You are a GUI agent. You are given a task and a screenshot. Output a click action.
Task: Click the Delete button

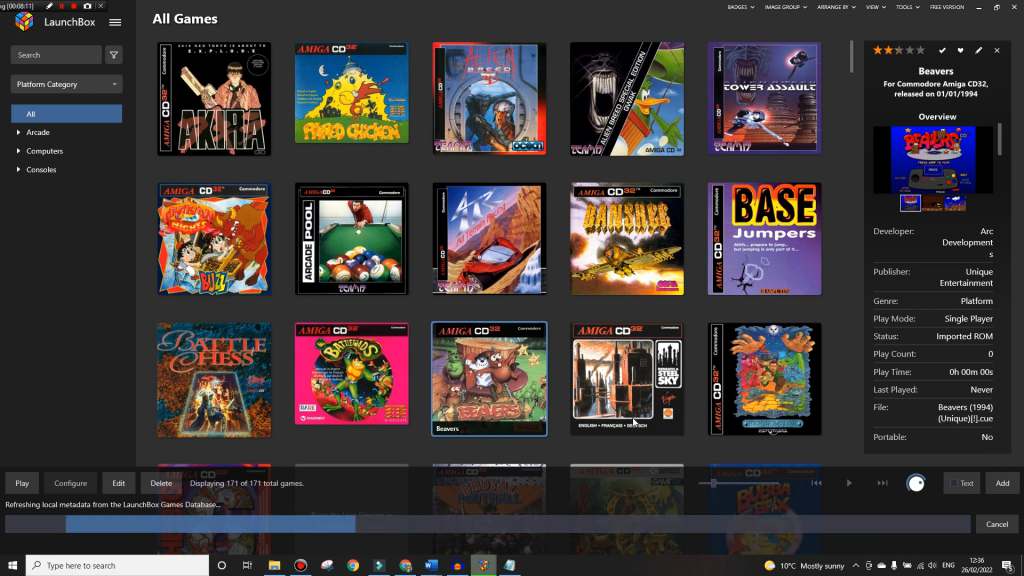[161, 483]
